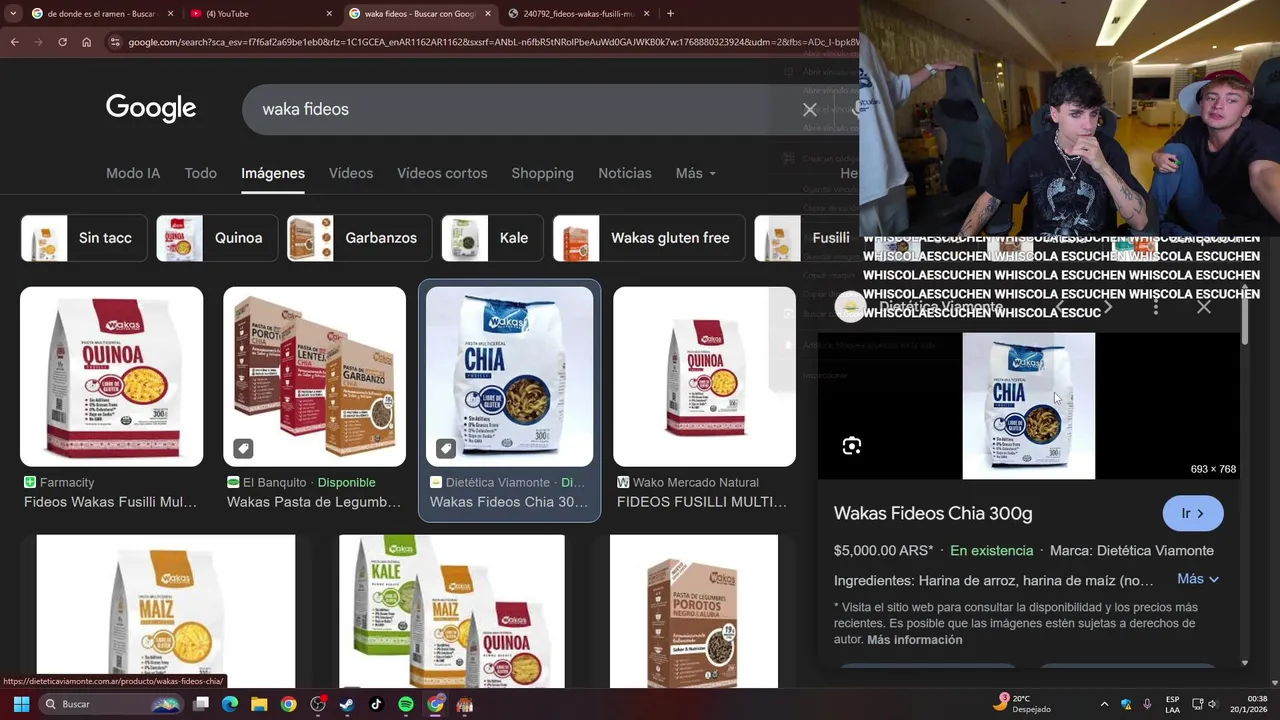Click the Wakas Quinoa bag thumbnail from Farmacity
The height and width of the screenshot is (720, 1280).
(111, 377)
